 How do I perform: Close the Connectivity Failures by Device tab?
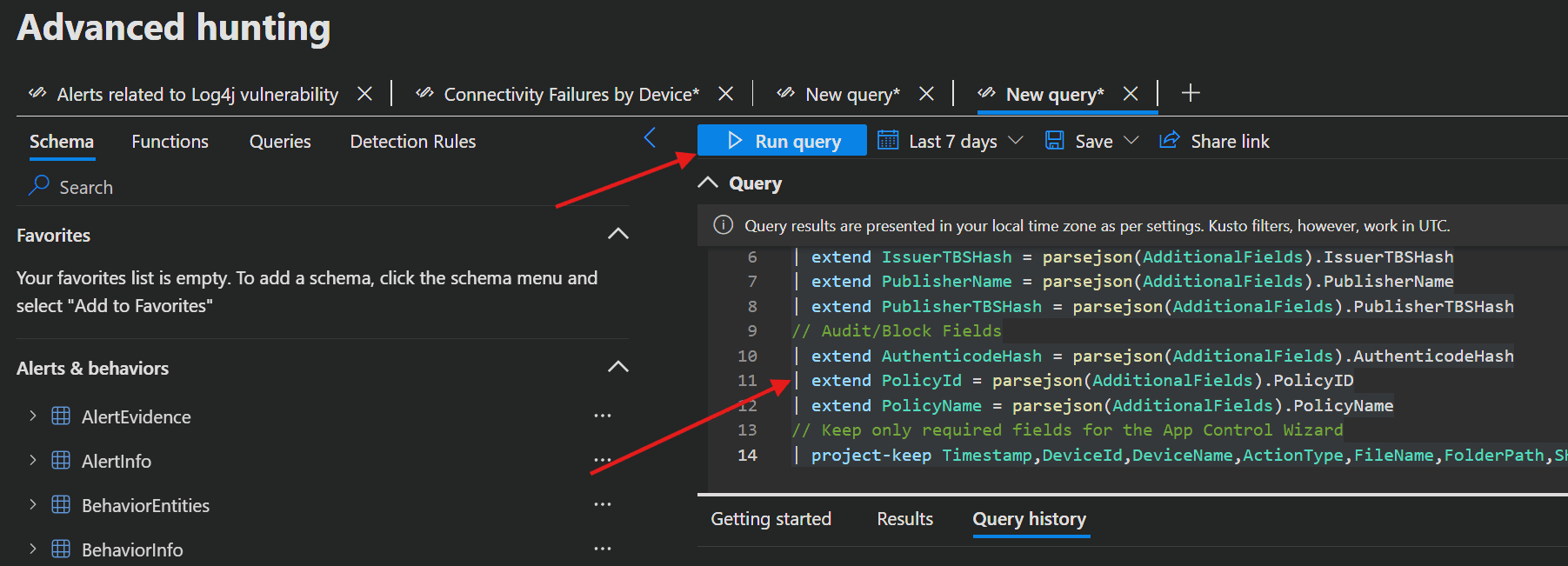click(726, 93)
